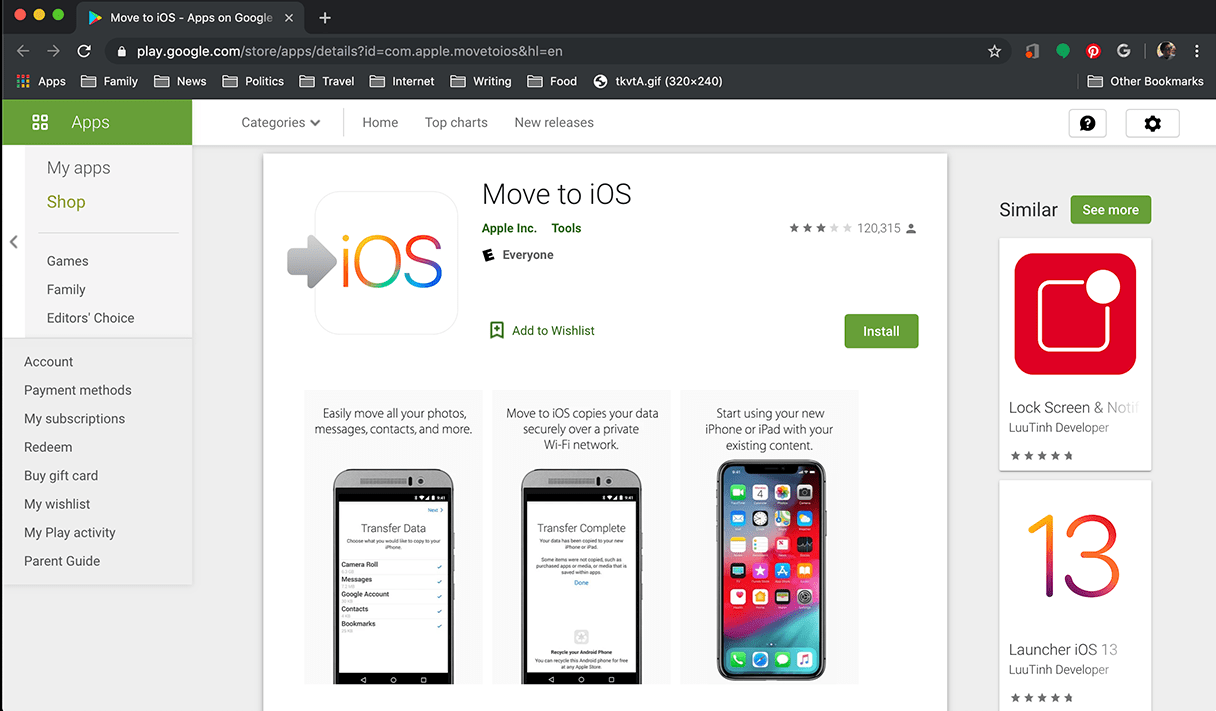The height and width of the screenshot is (711, 1216).
Task: Click the user profile avatar
Action: (1165, 51)
